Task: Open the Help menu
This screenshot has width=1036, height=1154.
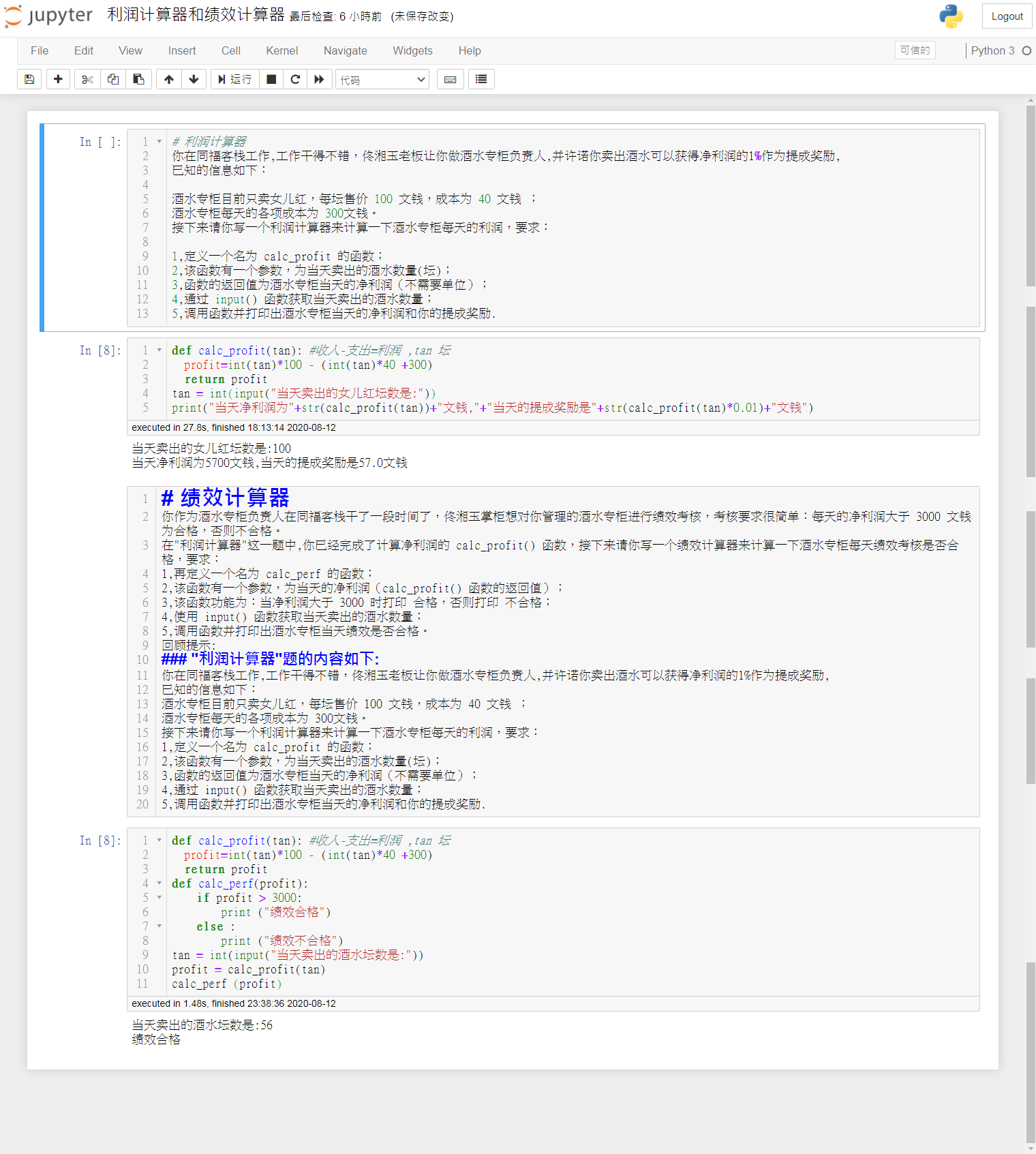Action: [470, 50]
